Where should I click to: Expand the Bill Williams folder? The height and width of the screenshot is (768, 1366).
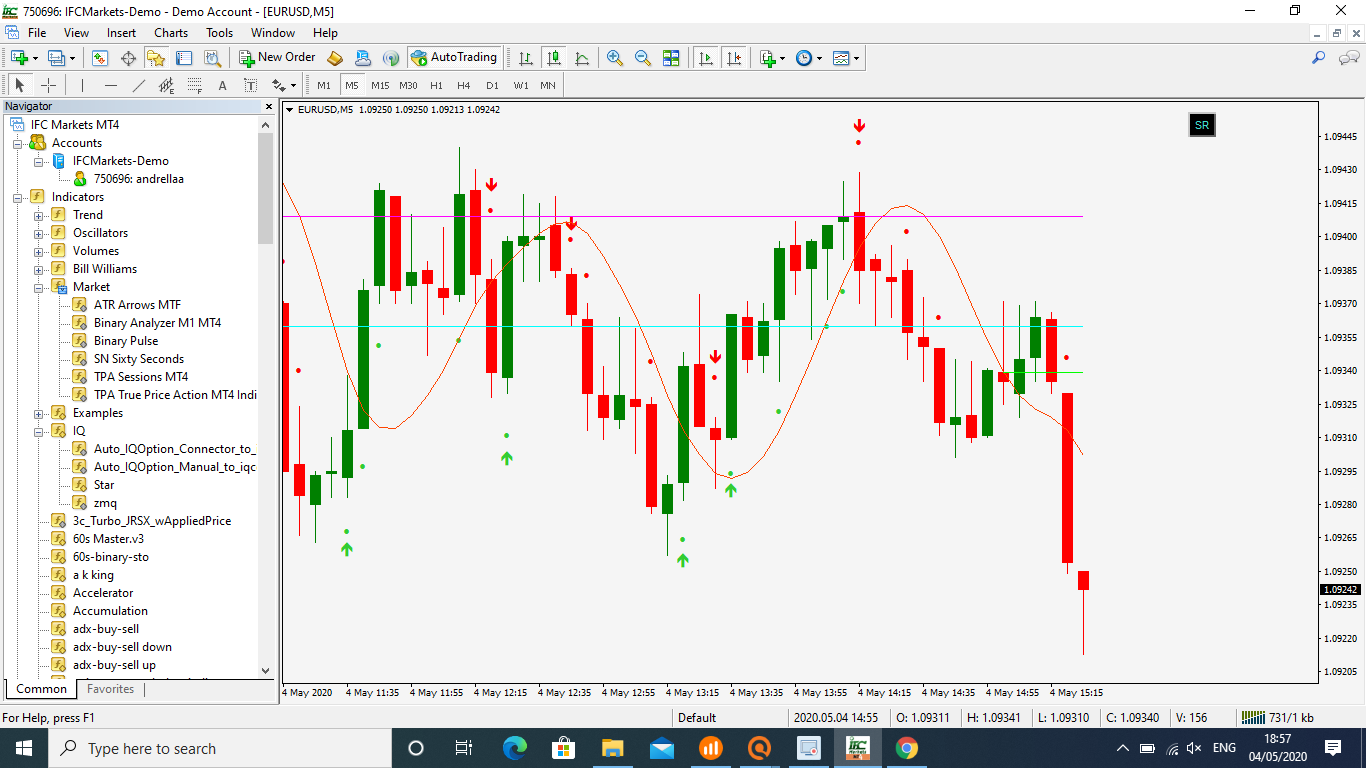(x=38, y=269)
